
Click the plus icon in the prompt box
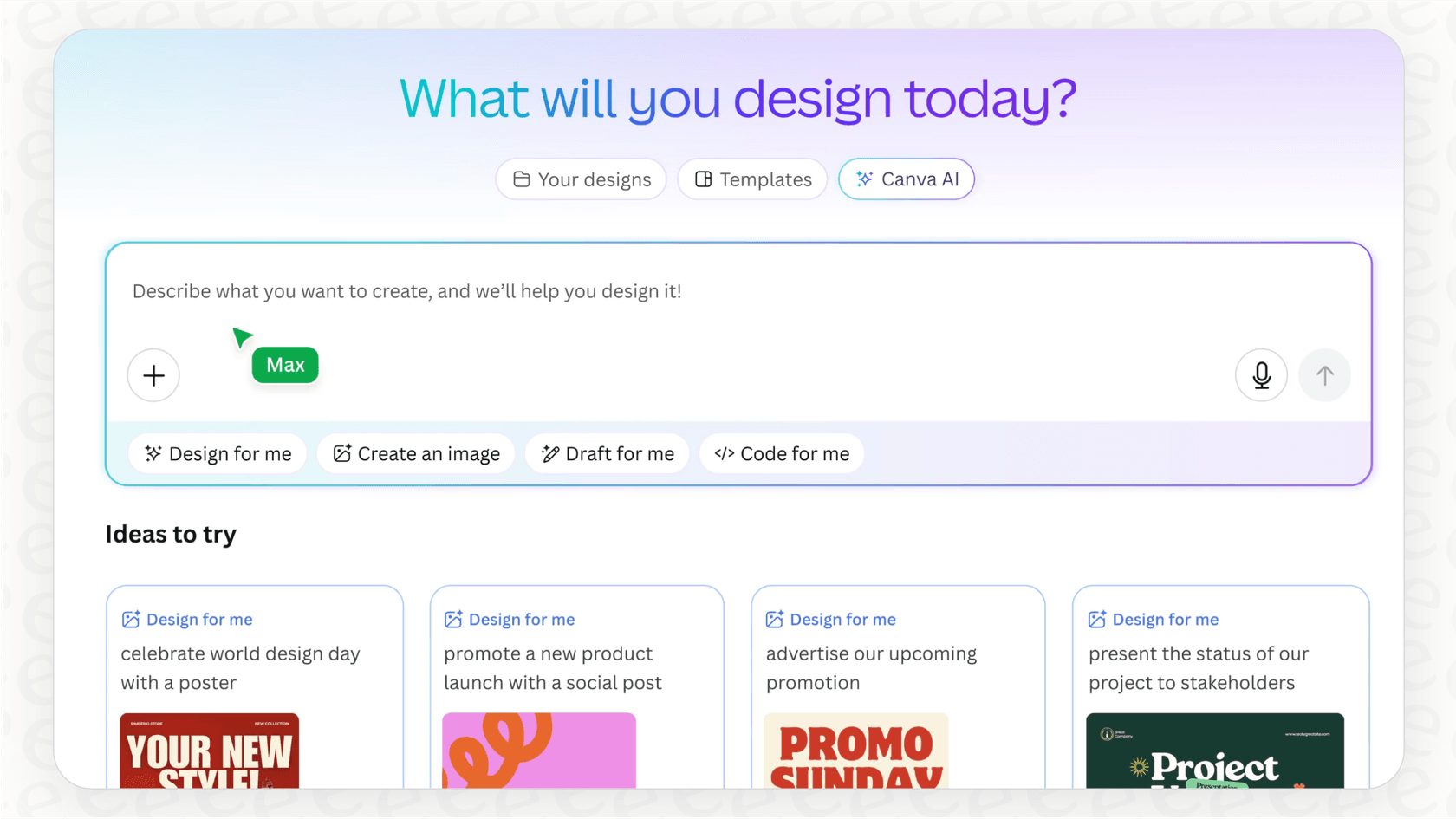[153, 375]
